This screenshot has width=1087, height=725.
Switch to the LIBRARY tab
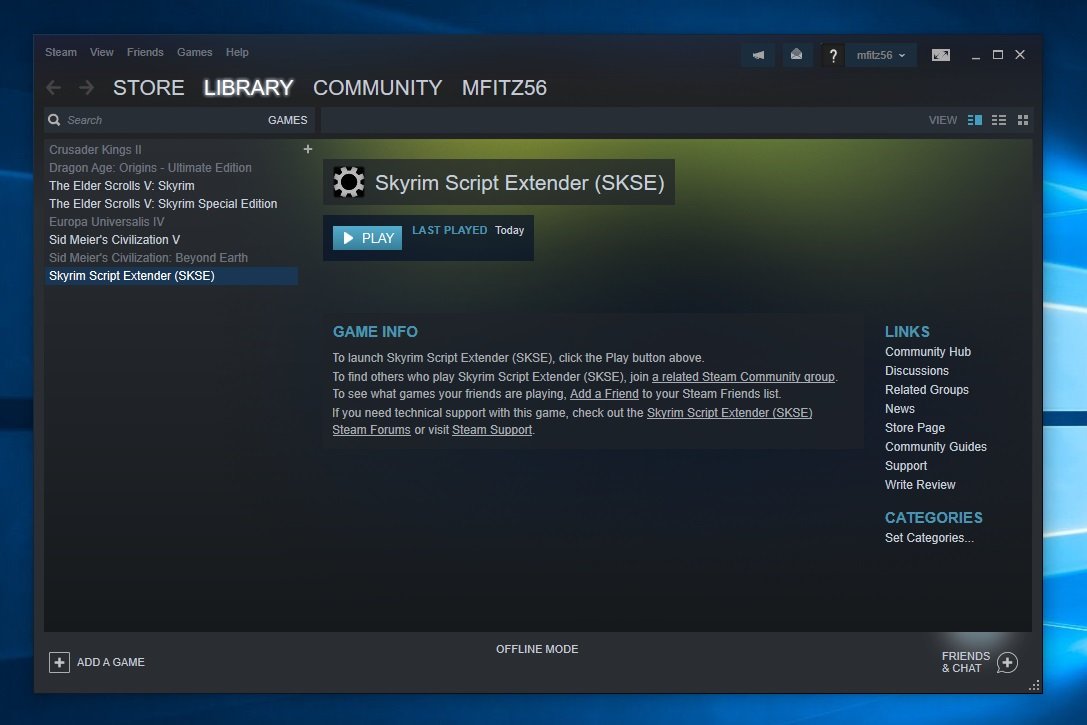pos(248,87)
